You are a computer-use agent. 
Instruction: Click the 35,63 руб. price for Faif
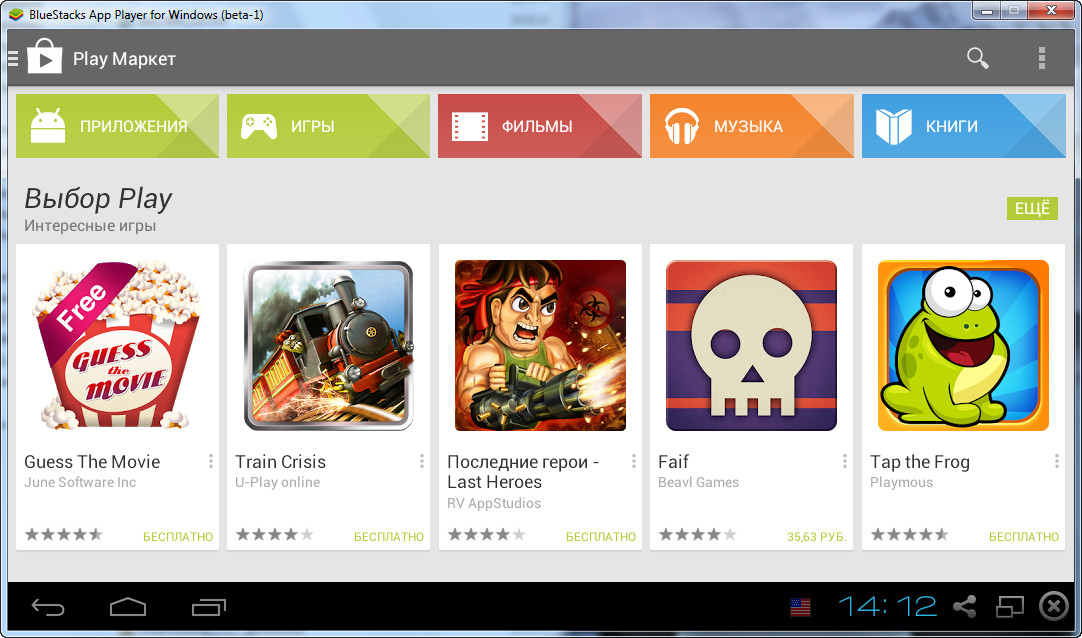(816, 537)
